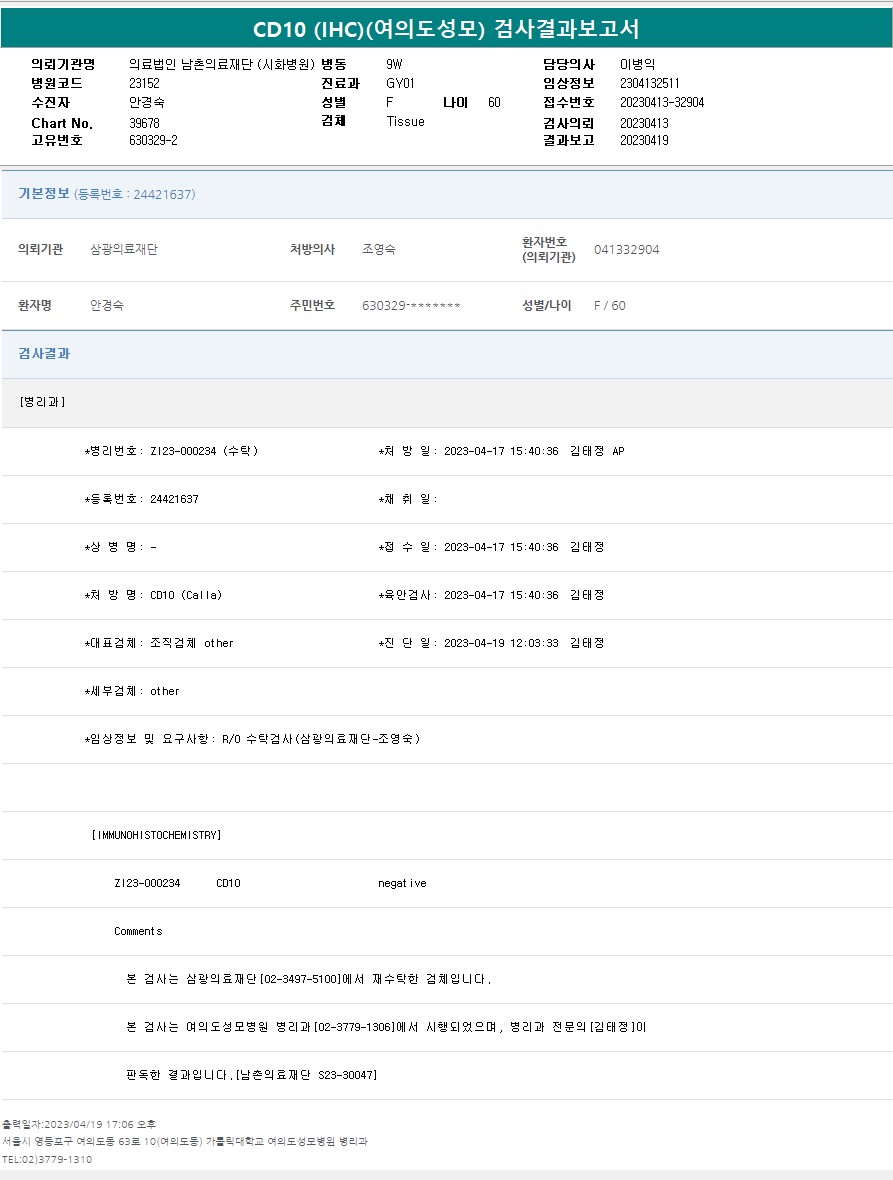Click the 출력일자 print date in the footer

(78, 1124)
